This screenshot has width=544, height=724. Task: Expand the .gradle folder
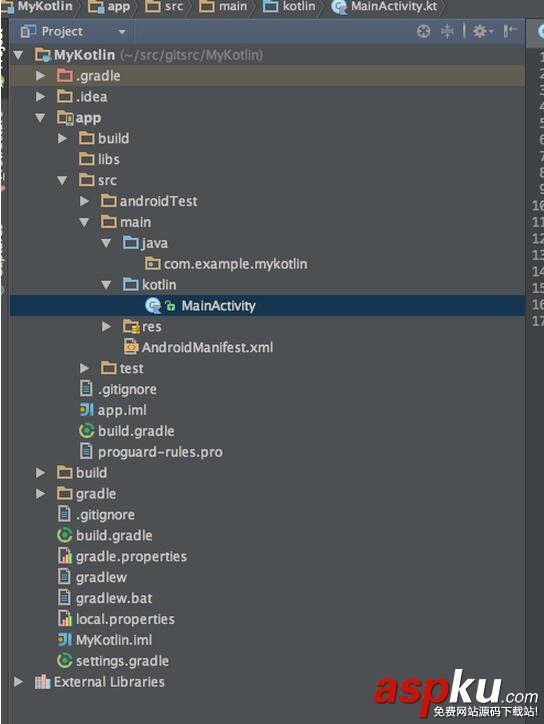pyautogui.click(x=41, y=76)
